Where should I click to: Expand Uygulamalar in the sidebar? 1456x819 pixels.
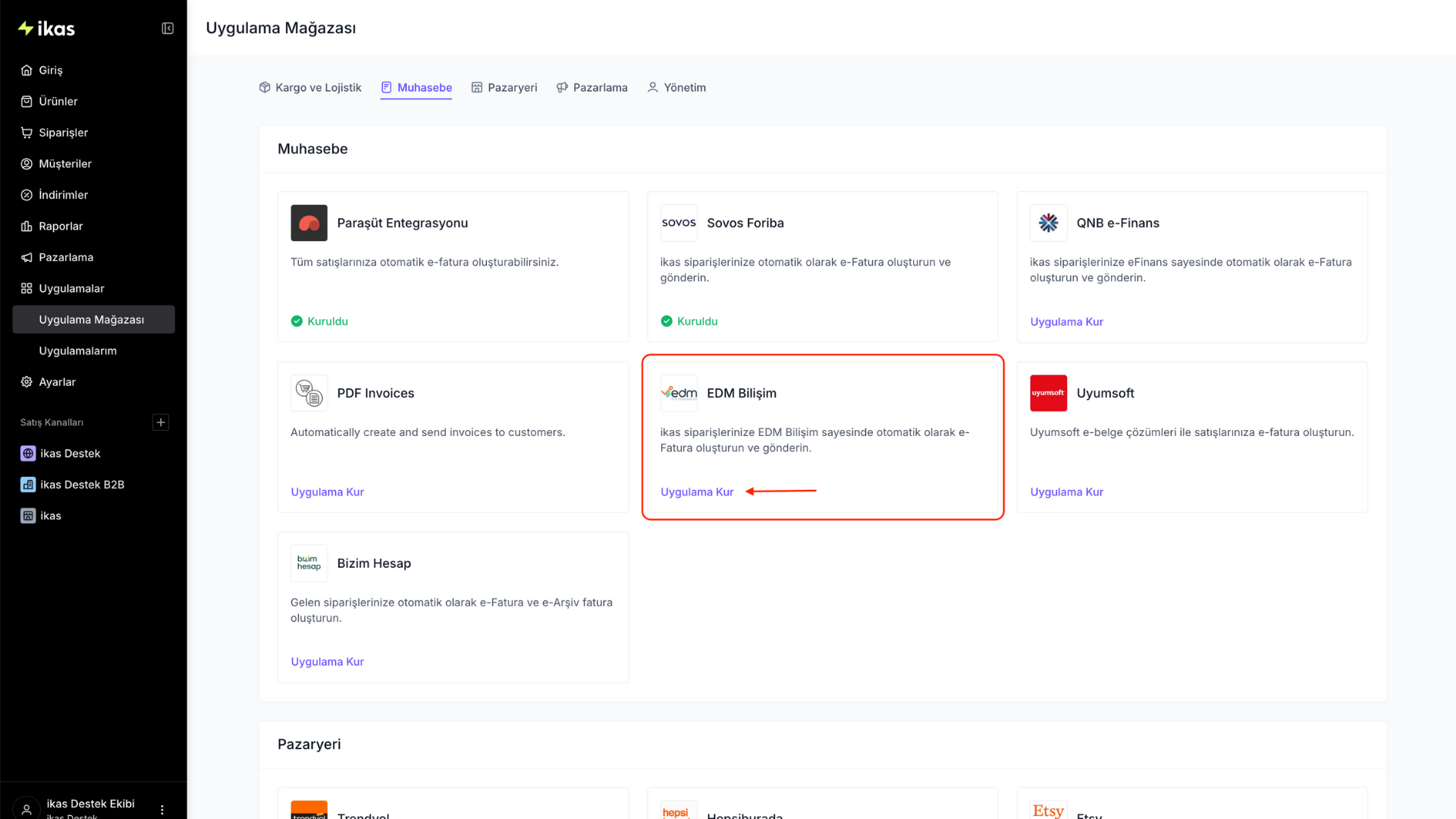93,288
